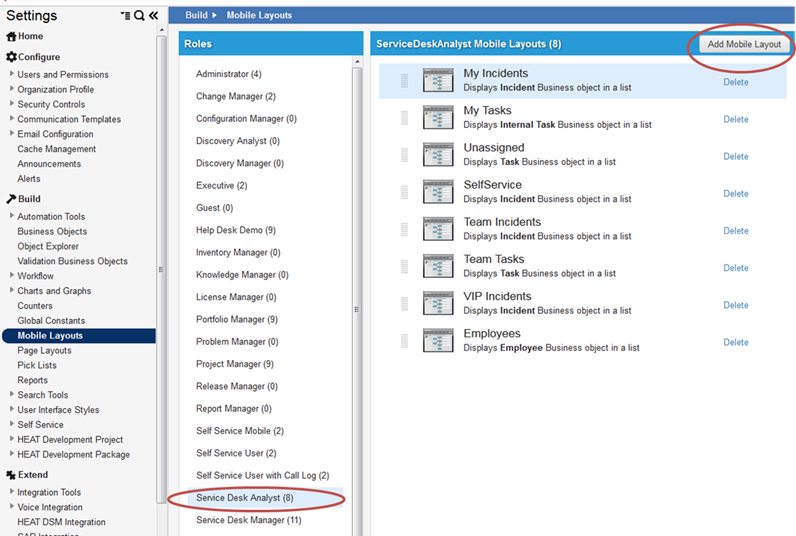Click the SelfService layout thumbnail icon
This screenshot has width=796, height=536.
pyautogui.click(x=438, y=192)
